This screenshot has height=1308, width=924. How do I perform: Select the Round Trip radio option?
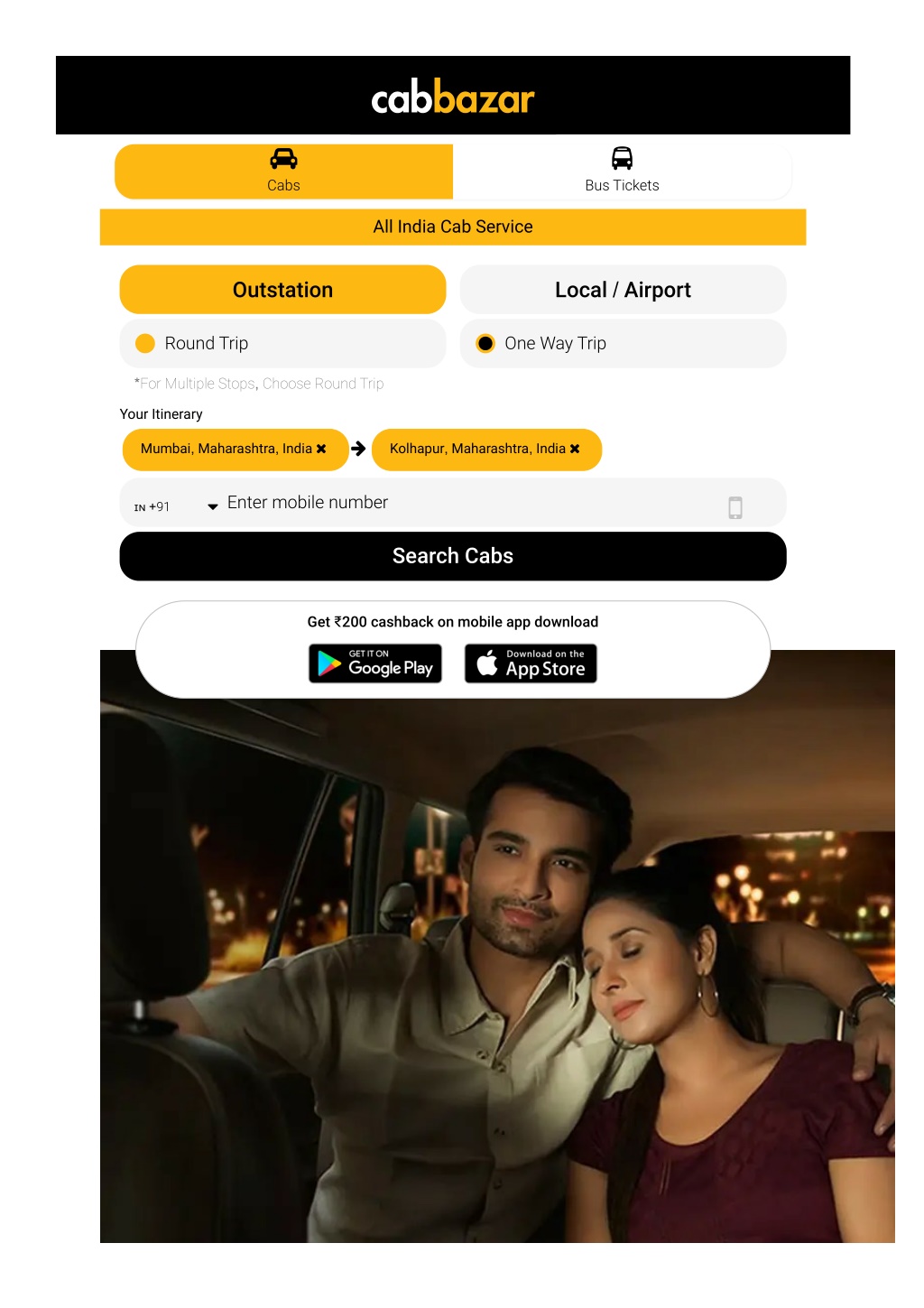pos(145,343)
